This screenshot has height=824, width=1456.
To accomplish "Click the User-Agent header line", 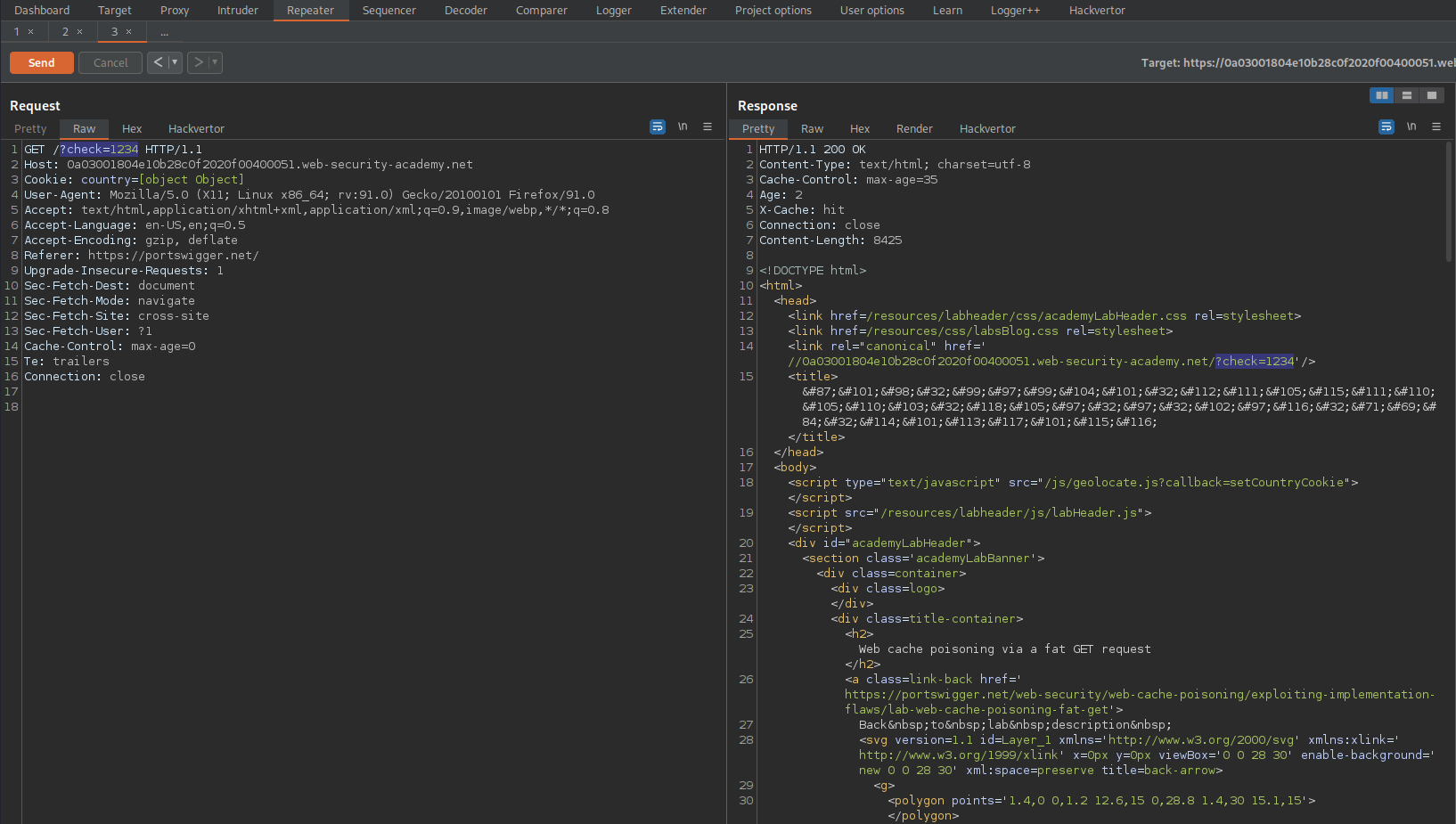I will coord(309,195).
